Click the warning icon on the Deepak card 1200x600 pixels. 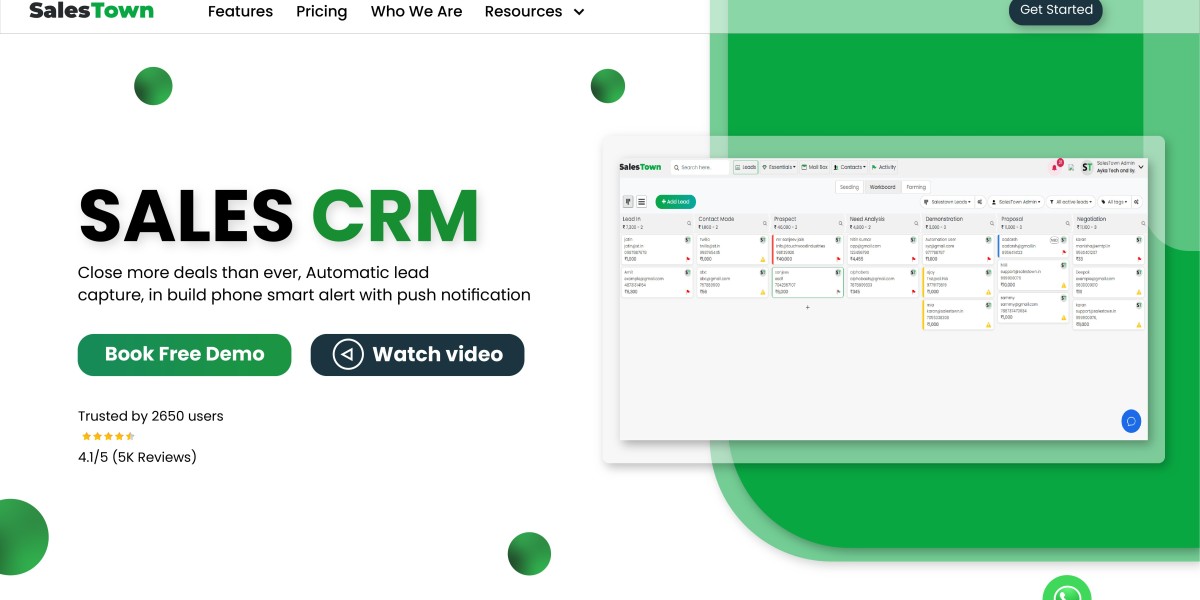[x=1139, y=292]
